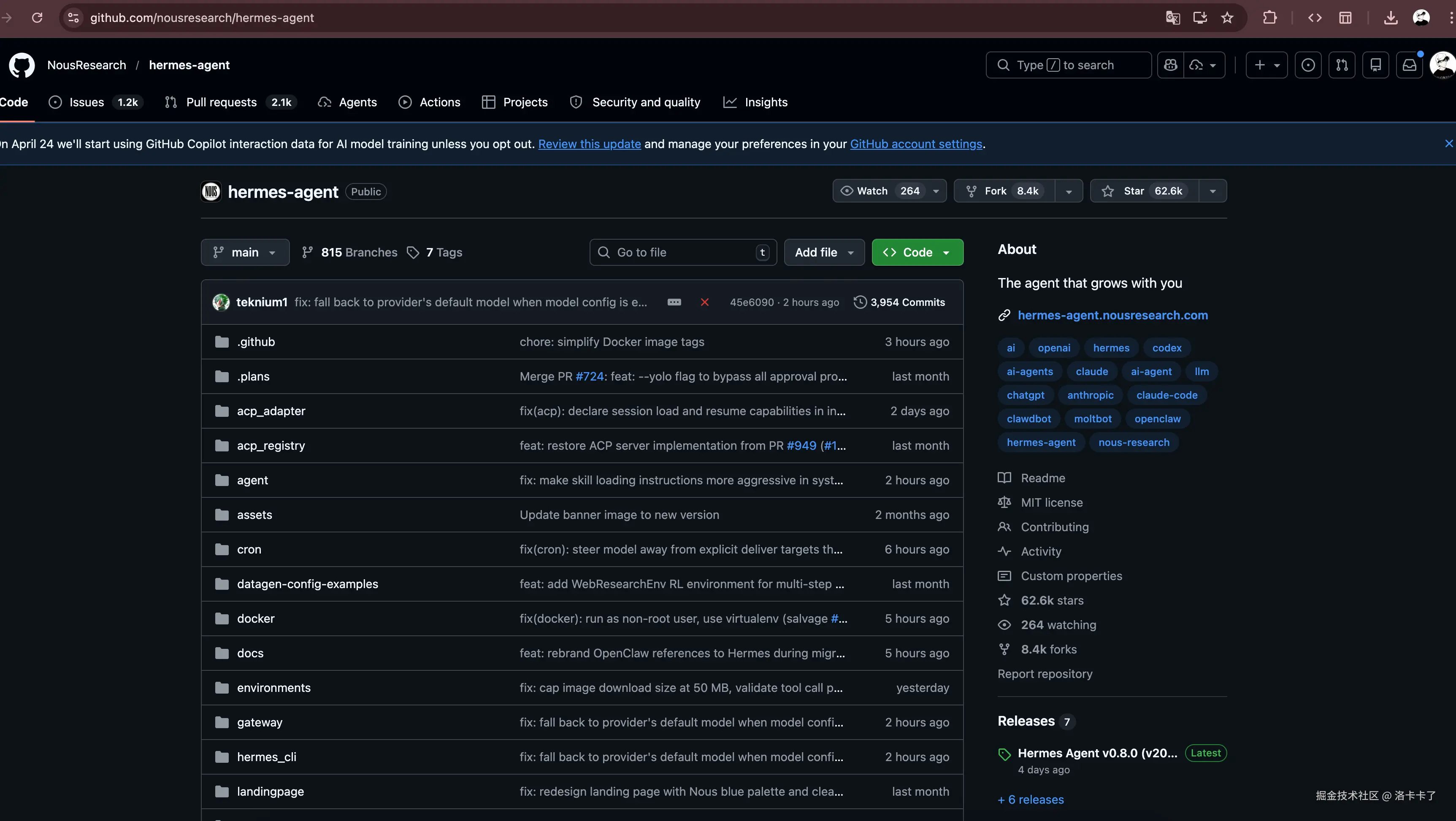The image size is (1456, 821).
Task: Open the browser extensions puzzle icon
Action: tap(1269, 18)
